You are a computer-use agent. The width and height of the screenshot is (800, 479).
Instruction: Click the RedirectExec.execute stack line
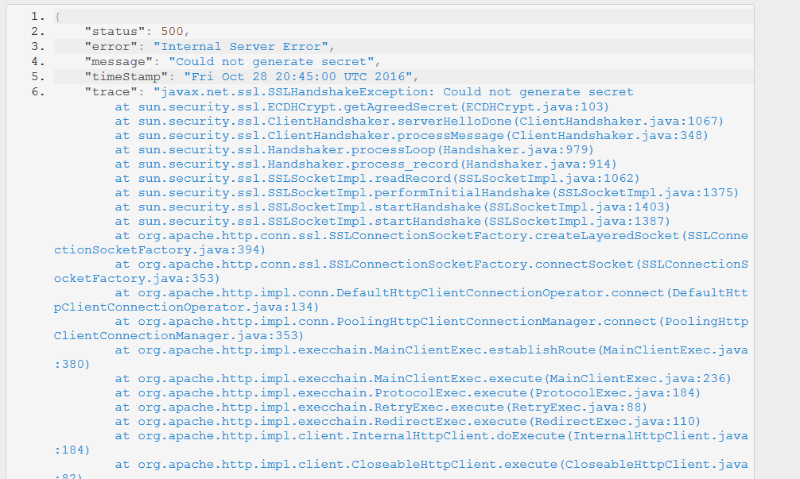coord(408,421)
